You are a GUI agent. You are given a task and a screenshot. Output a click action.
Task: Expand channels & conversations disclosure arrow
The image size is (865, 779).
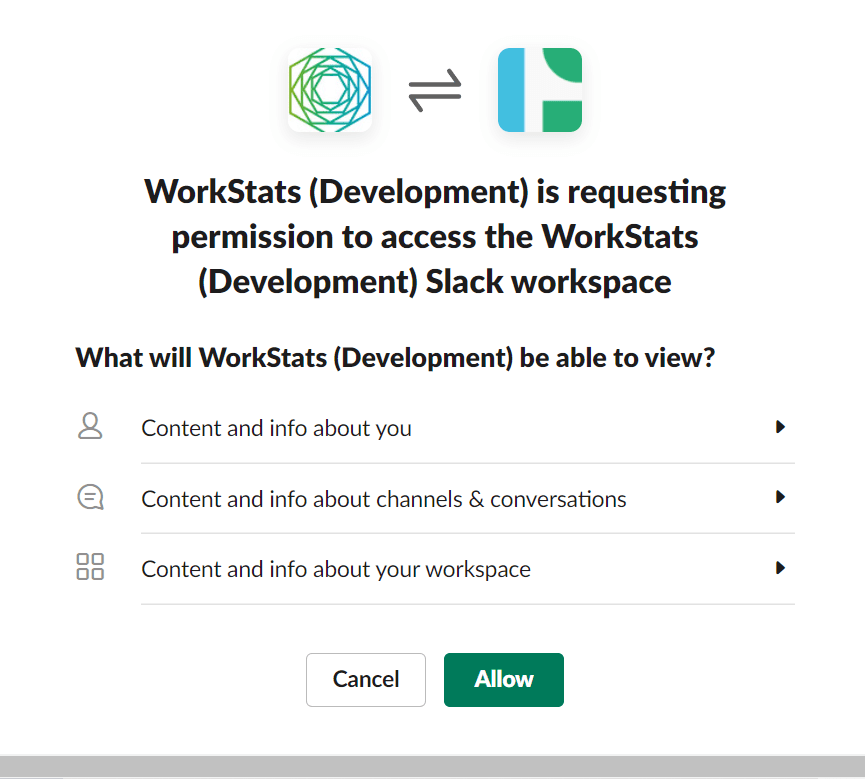point(780,497)
